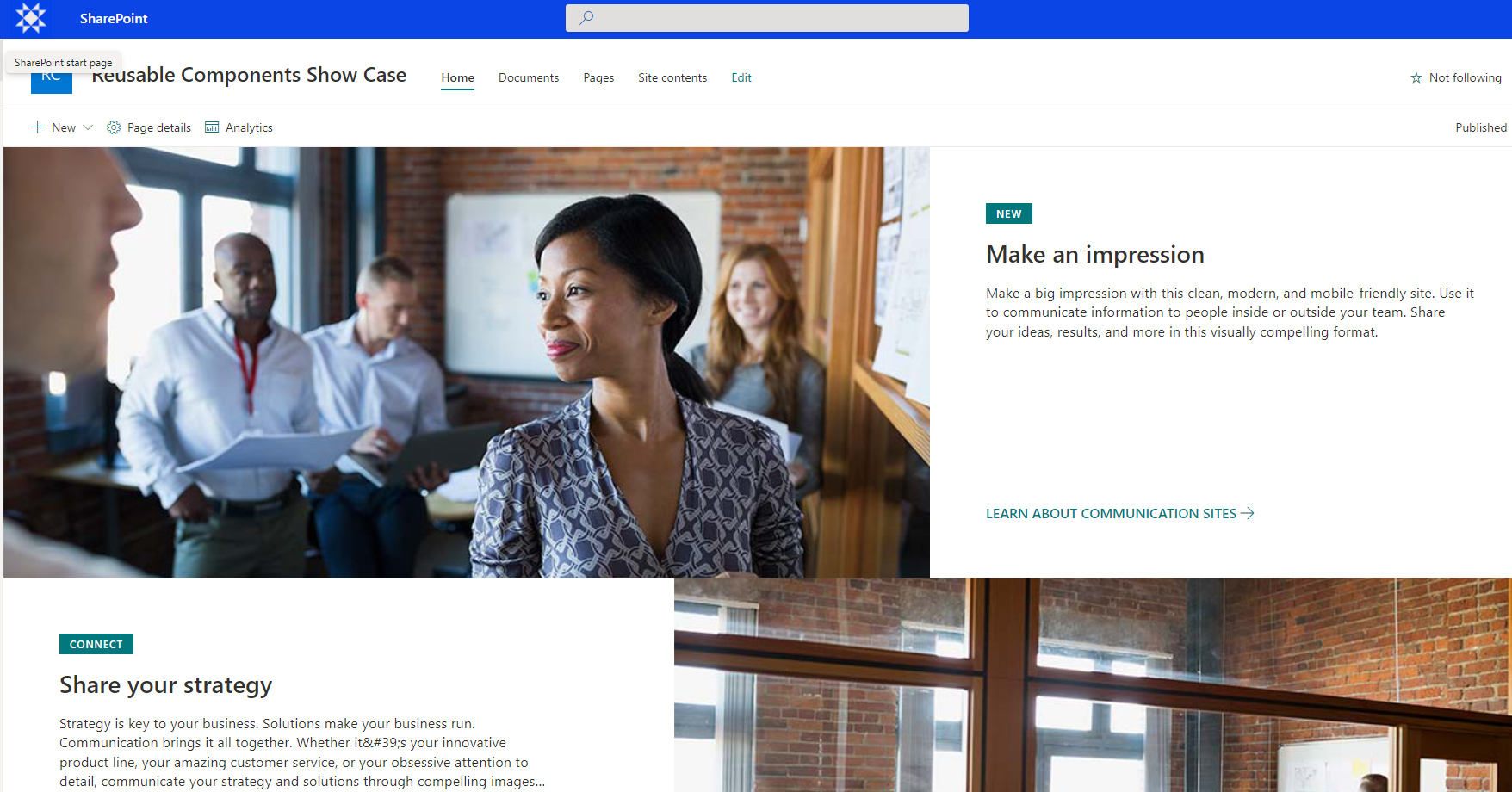The width and height of the screenshot is (1512, 792).
Task: Follow the Learn About Communication Sites link
Action: tap(1111, 513)
